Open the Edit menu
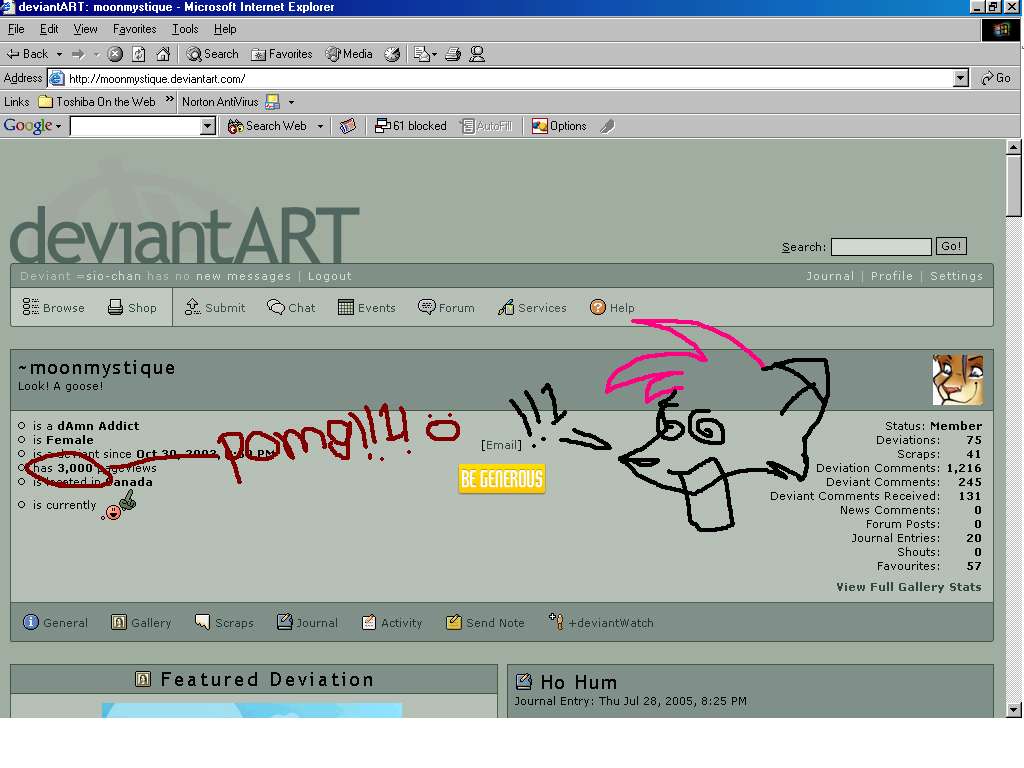The height and width of the screenshot is (768, 1024). pyautogui.click(x=49, y=29)
